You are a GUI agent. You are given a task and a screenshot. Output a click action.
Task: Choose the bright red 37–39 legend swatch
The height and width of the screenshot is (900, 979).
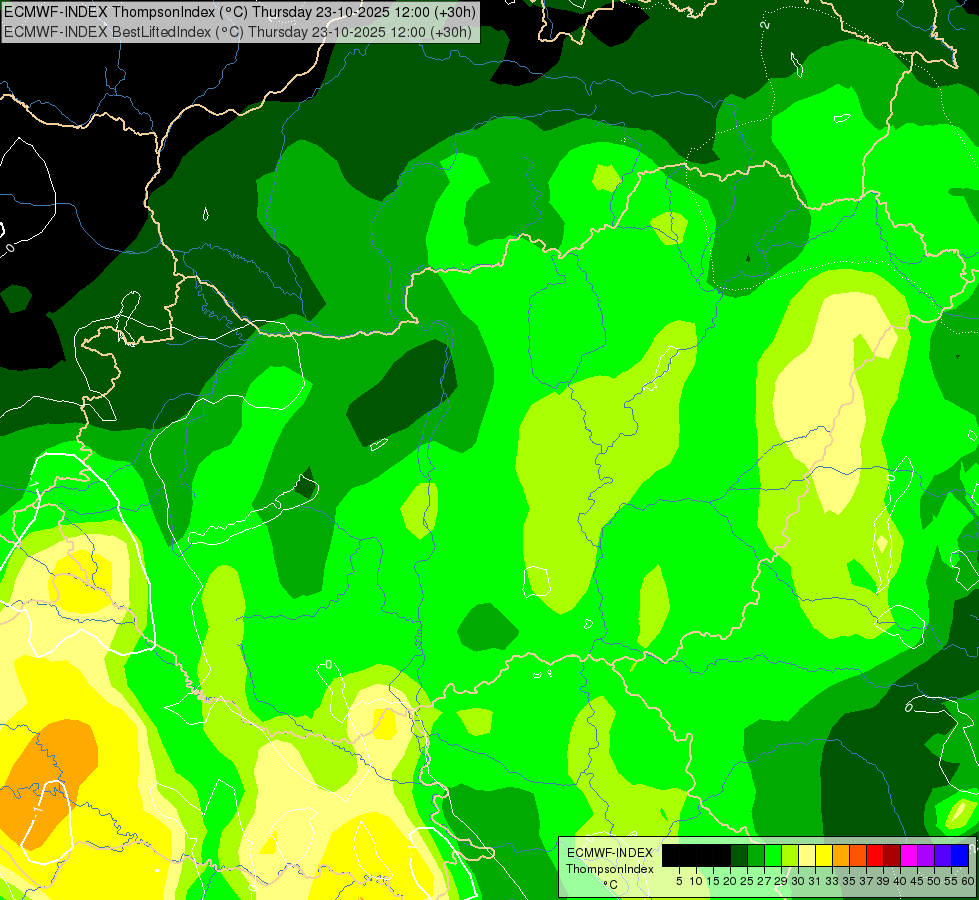(875, 855)
